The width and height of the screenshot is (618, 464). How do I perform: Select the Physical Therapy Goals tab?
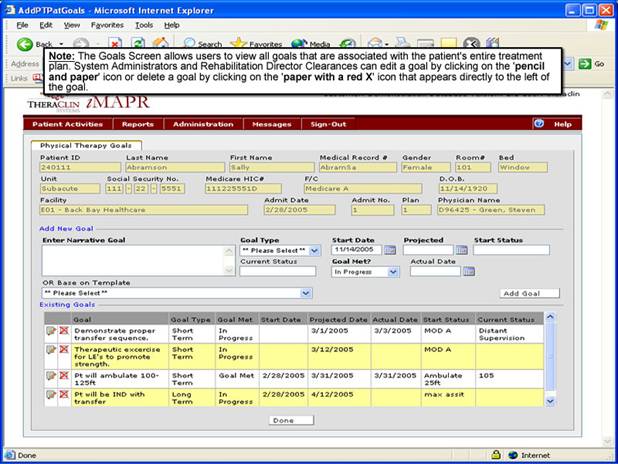pos(86,145)
